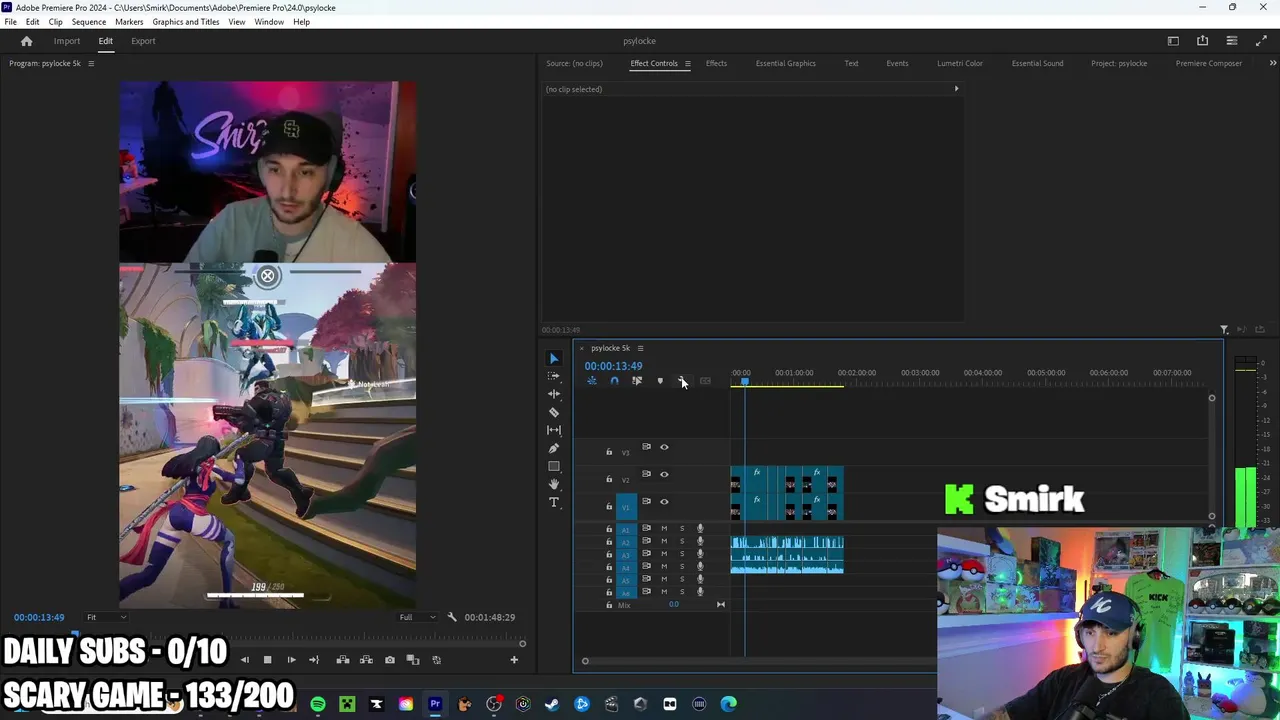Switch to the Effects tab
Screen dimensions: 1280x720
(716, 63)
